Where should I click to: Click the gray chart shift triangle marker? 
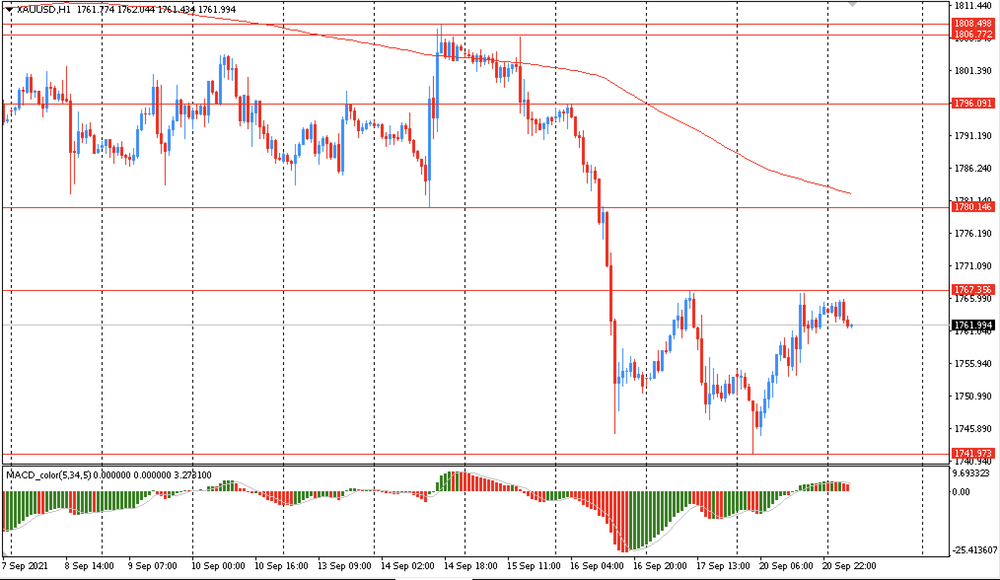[853, 4]
